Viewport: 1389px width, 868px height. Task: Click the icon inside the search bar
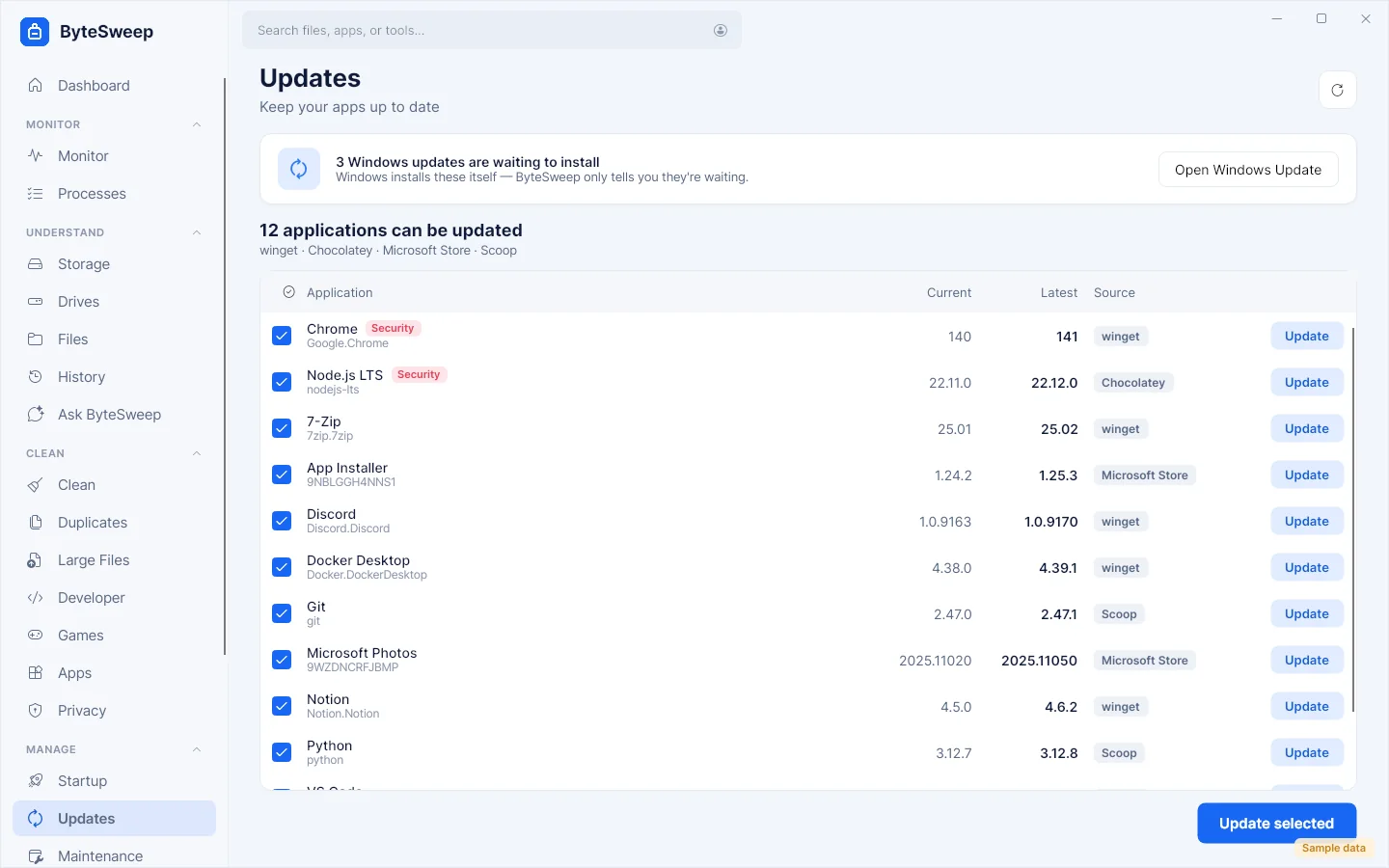tap(721, 30)
